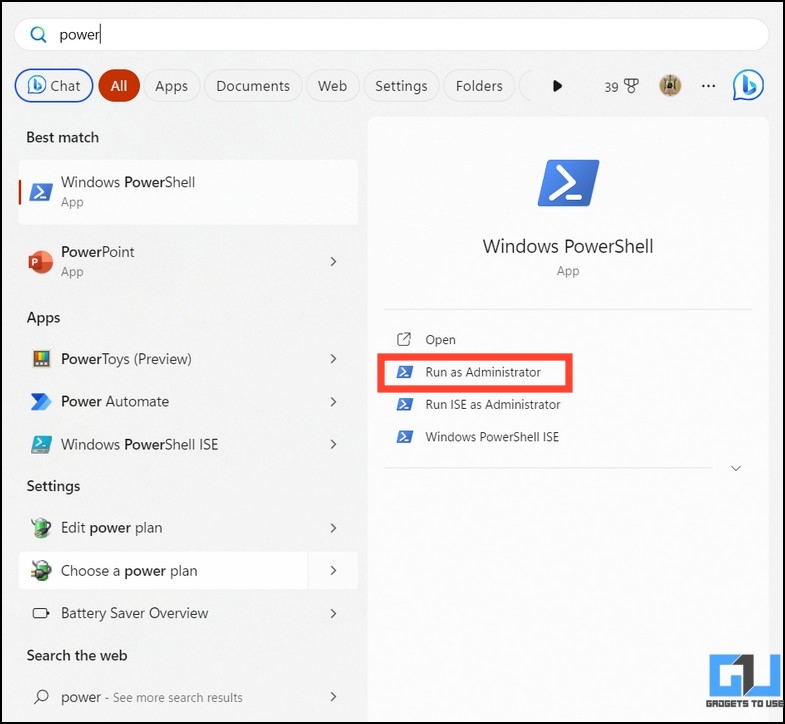Click the "PowerToys (Preview)" label
This screenshot has width=785, height=724.
pyautogui.click(x=126, y=359)
